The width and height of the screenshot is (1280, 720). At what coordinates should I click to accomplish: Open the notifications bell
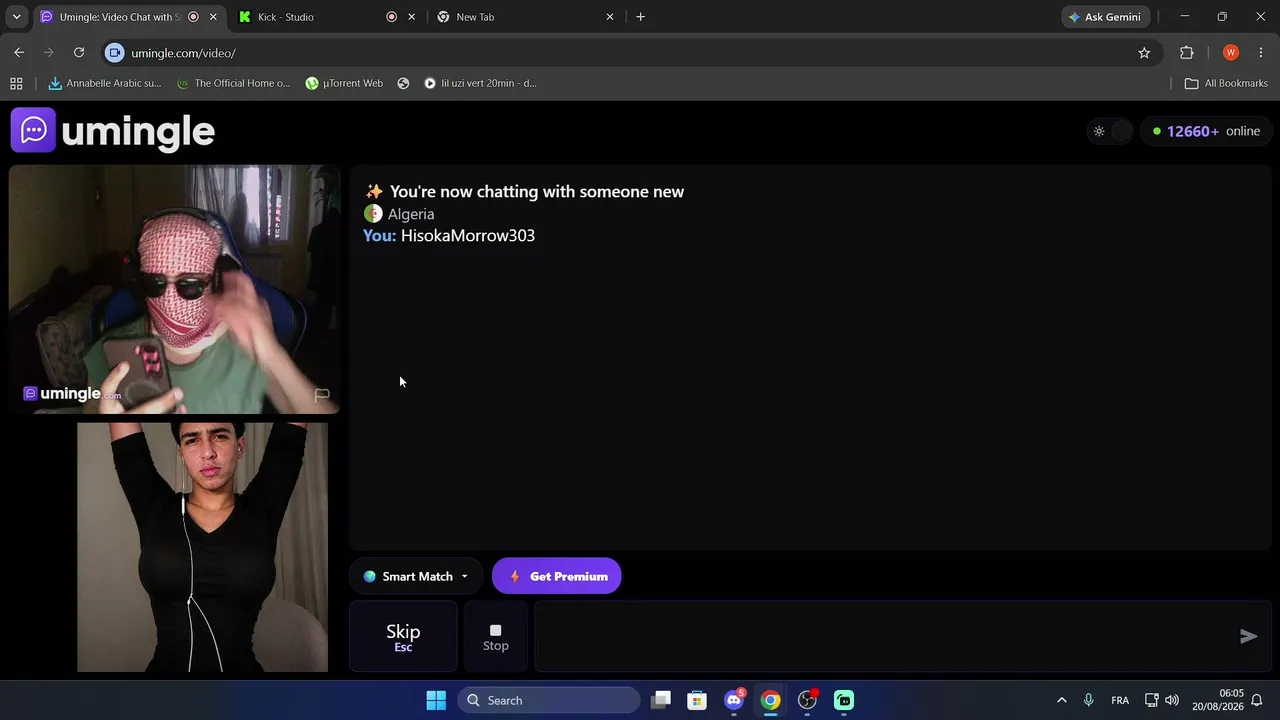pyautogui.click(x=1258, y=700)
